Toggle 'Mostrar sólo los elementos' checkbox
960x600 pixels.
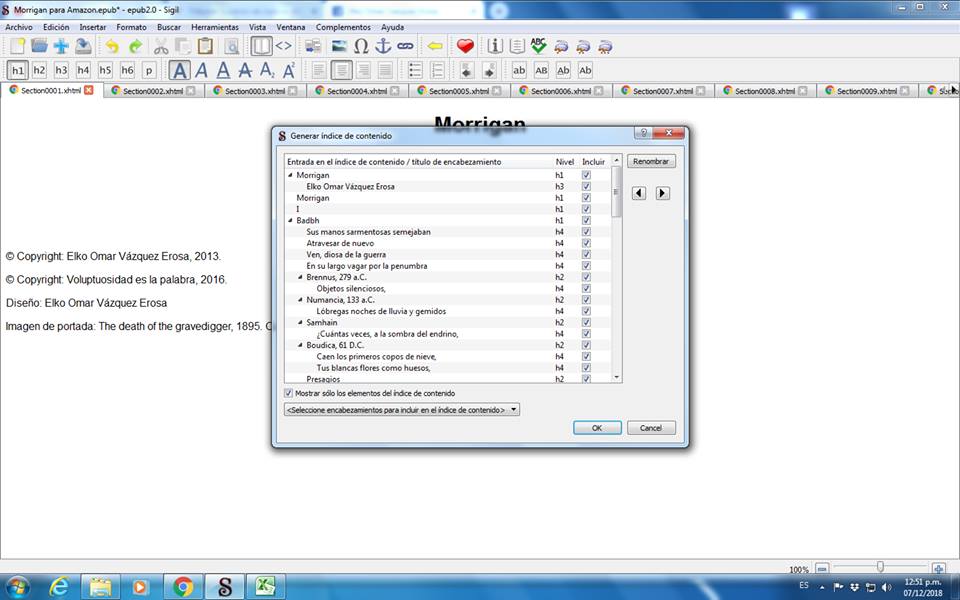289,393
